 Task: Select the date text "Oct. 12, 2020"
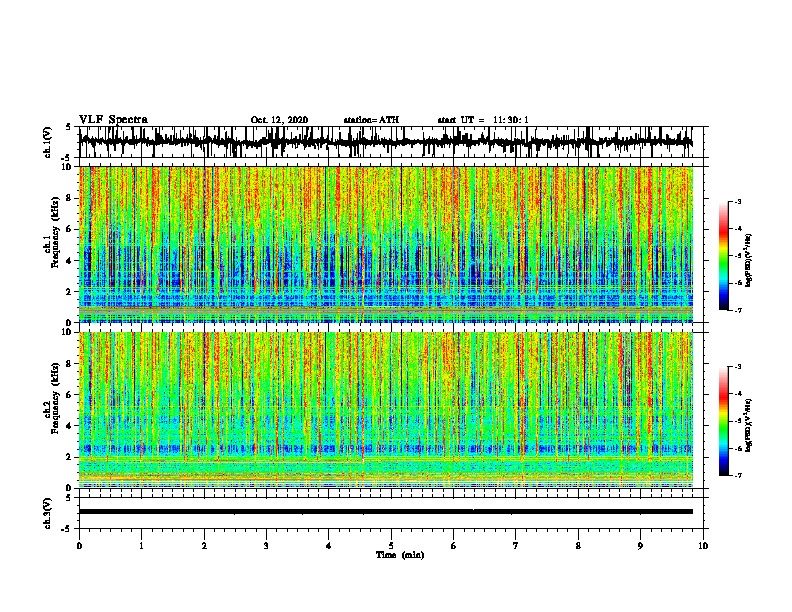[279, 120]
